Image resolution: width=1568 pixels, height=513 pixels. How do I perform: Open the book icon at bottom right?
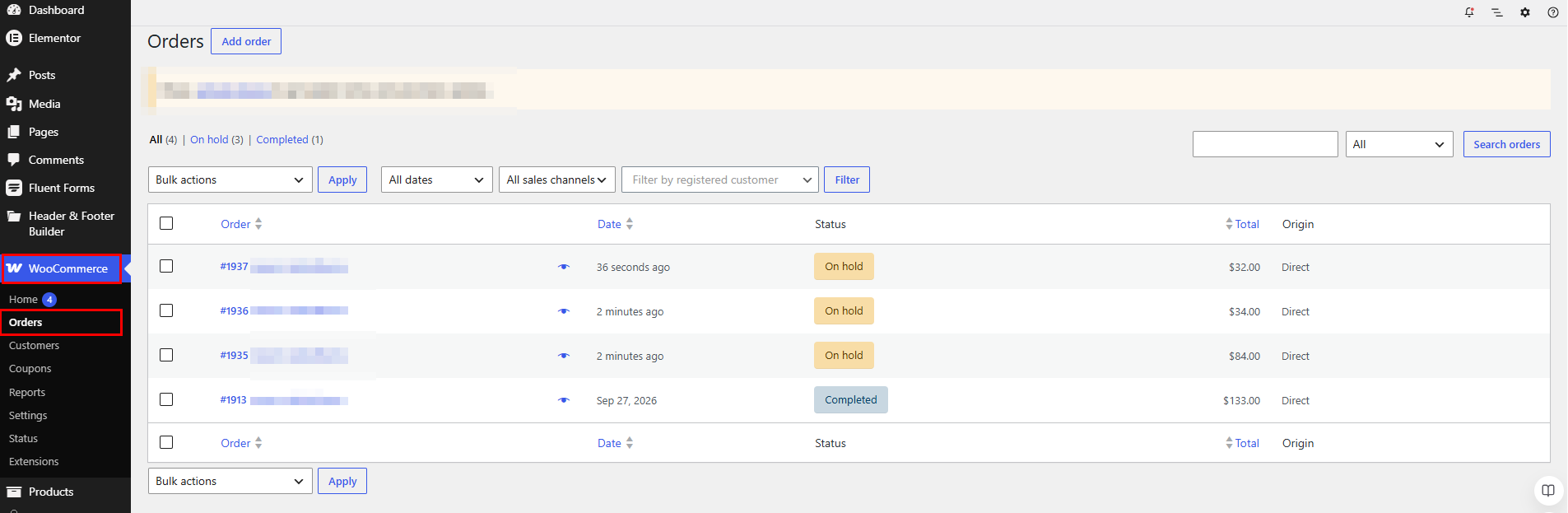[1548, 491]
